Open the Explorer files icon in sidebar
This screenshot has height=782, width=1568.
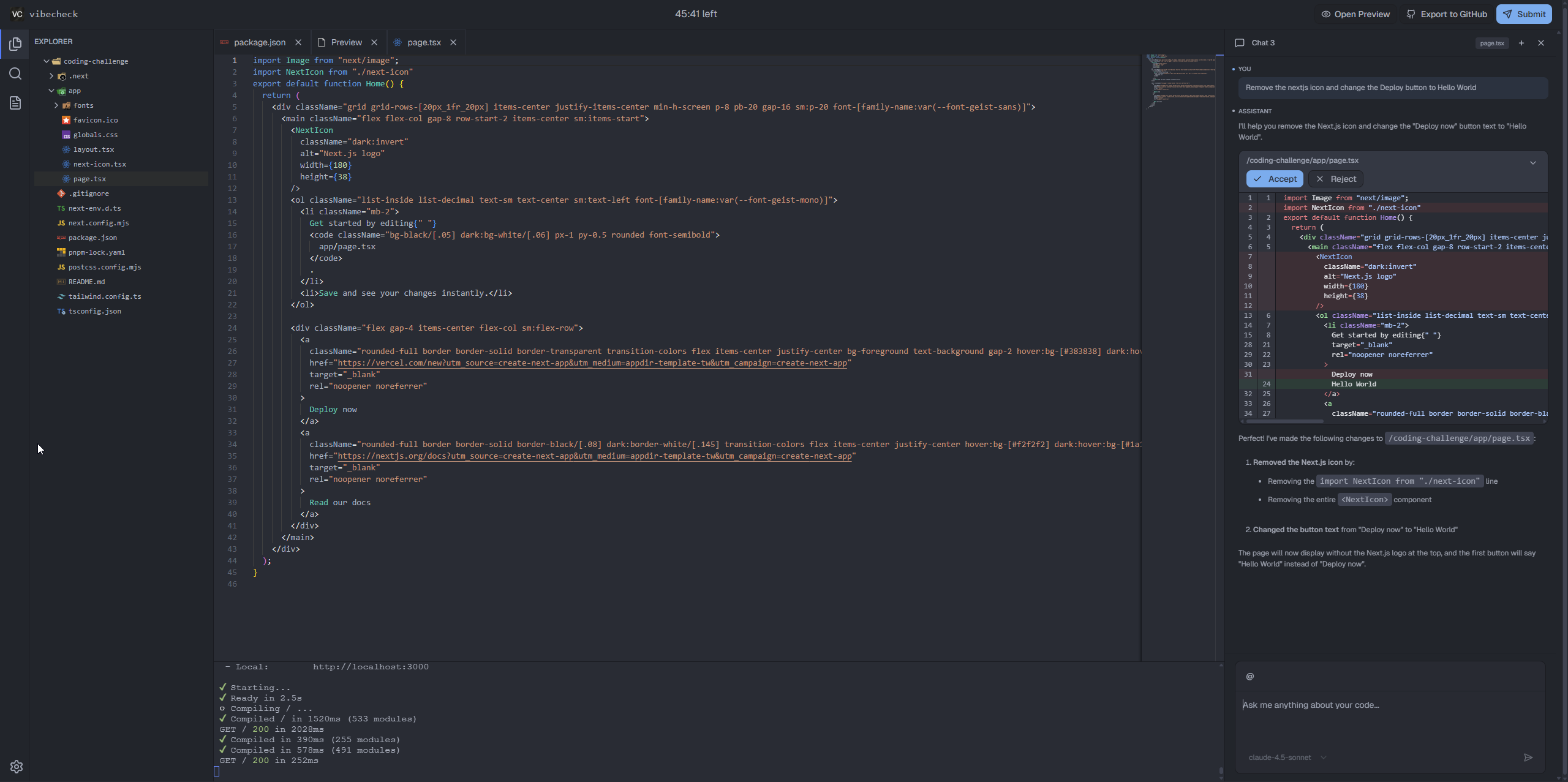(15, 43)
